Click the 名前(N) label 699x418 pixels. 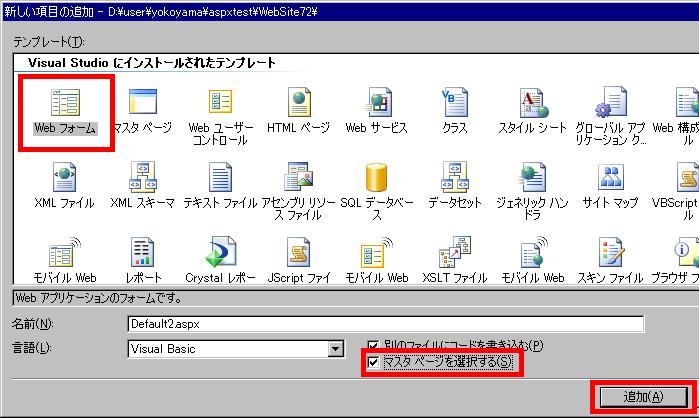[32, 324]
